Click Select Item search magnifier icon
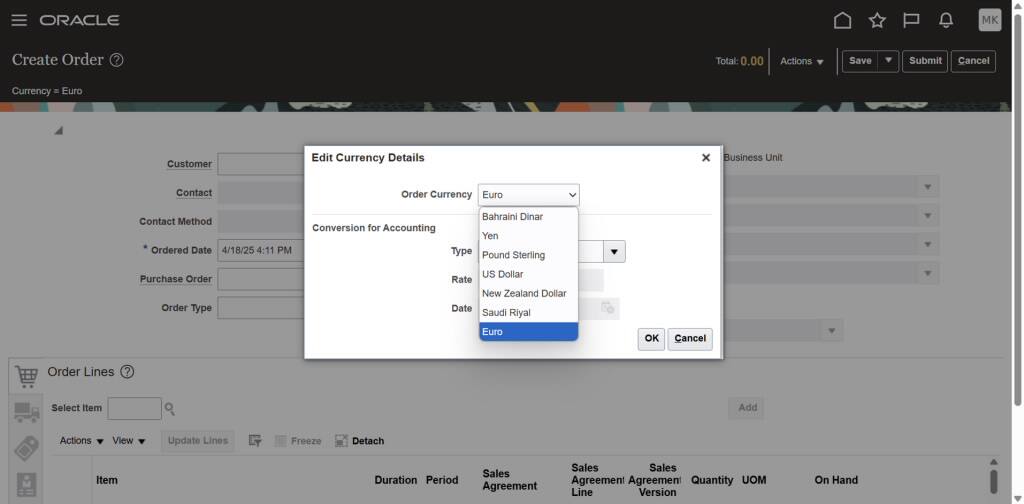This screenshot has width=1024, height=504. coord(170,409)
